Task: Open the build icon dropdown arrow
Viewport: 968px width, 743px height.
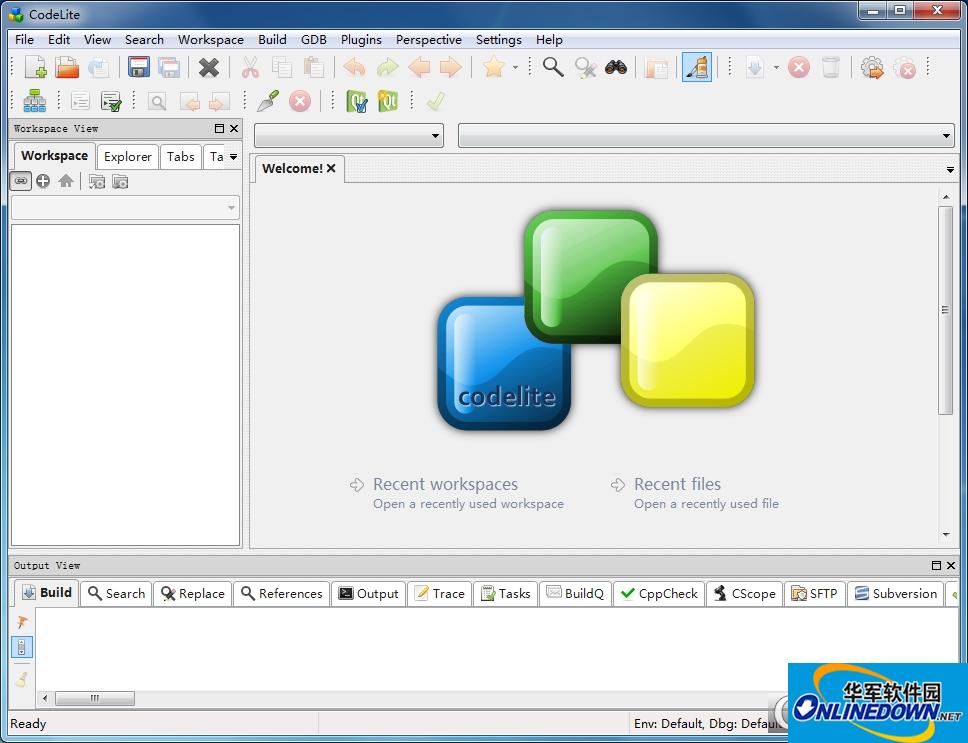Action: [776, 67]
